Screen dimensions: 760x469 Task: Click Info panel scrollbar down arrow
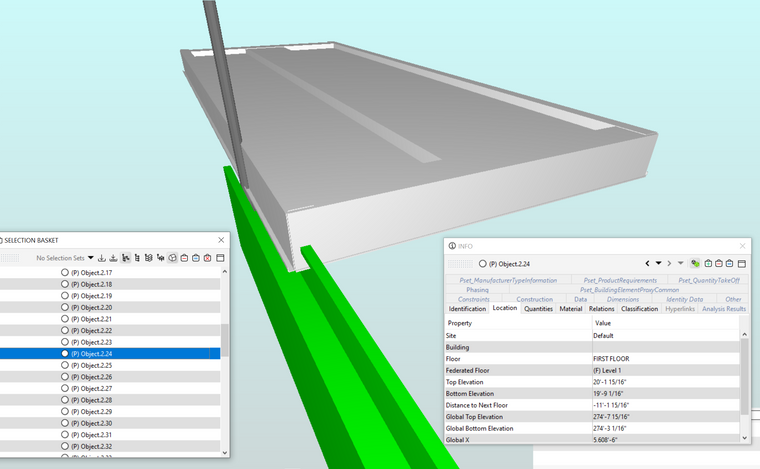(744, 438)
